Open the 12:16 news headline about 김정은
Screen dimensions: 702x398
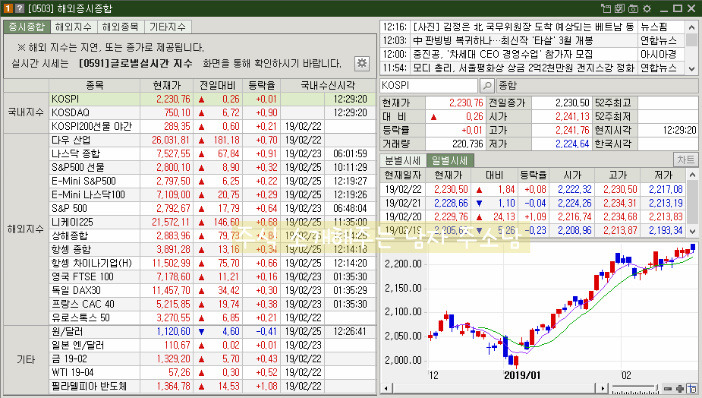pos(523,27)
